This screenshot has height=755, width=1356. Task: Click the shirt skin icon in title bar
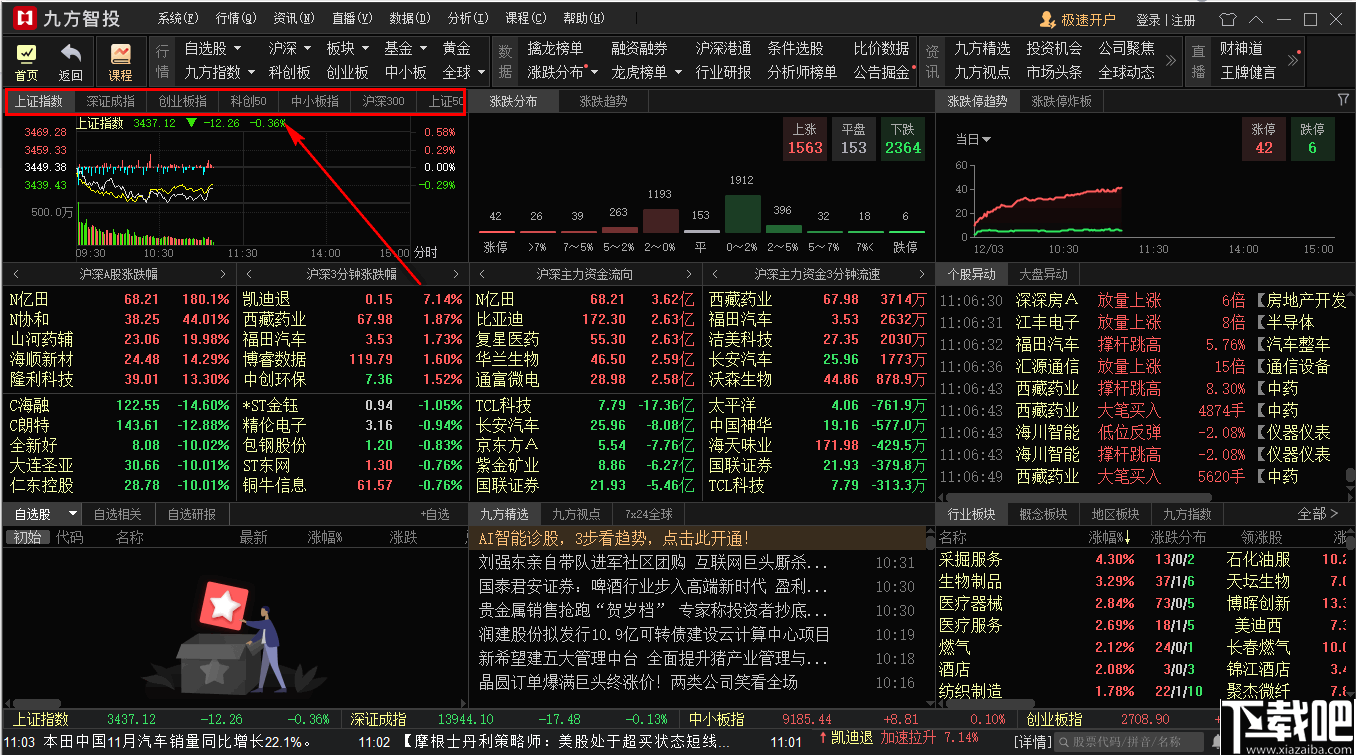pyautogui.click(x=1228, y=19)
